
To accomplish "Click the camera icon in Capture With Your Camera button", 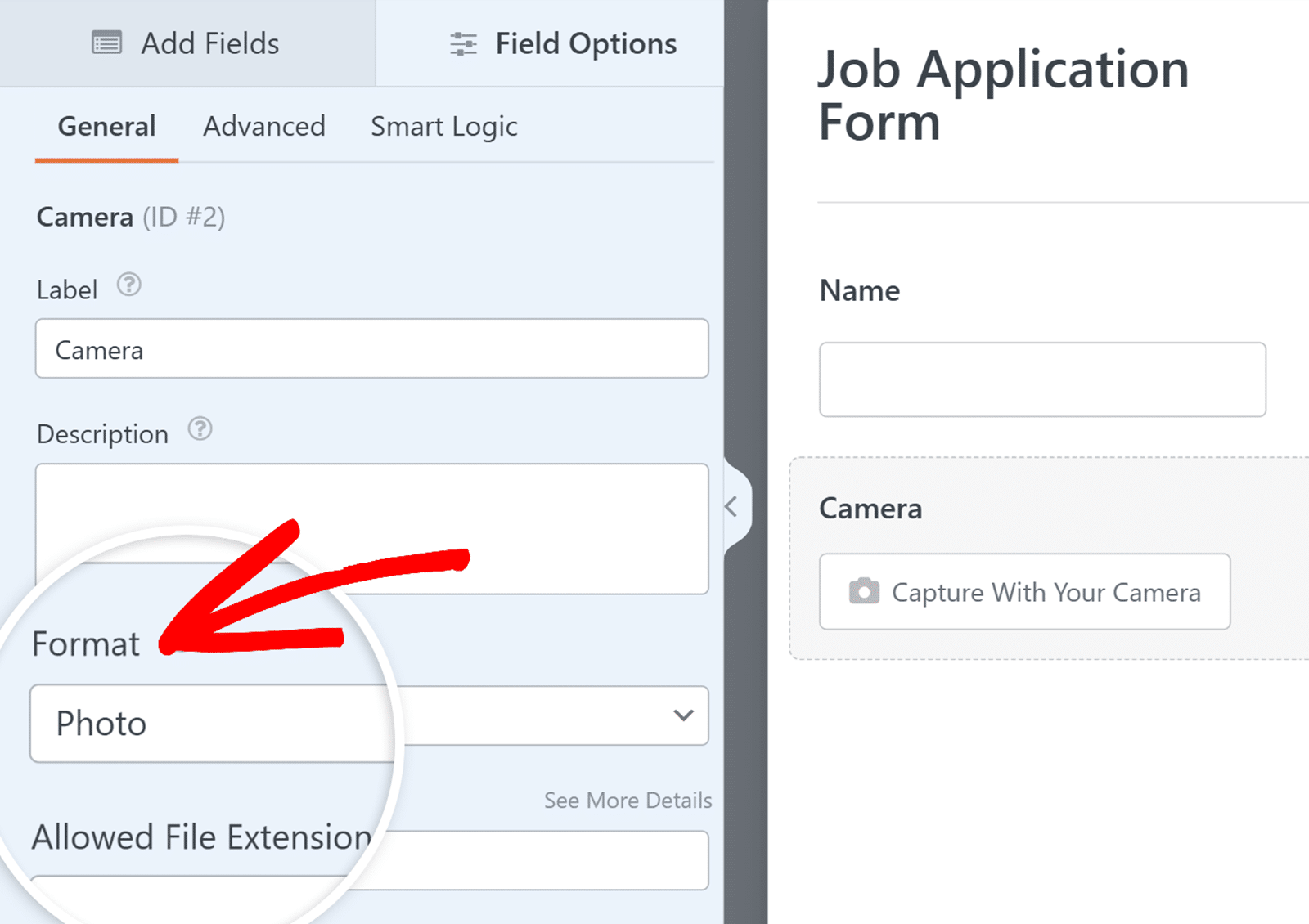I will tap(863, 592).
